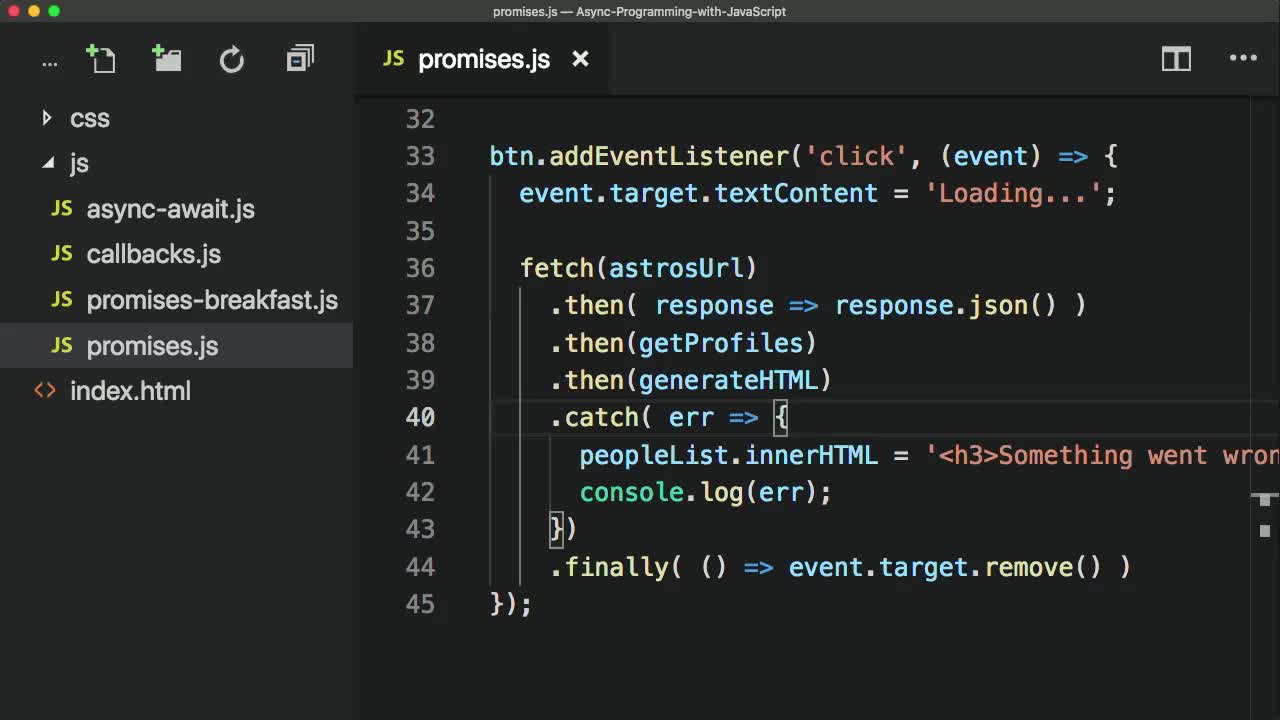Click the HTML icon next to index.html
Viewport: 1280px width, 720px height.
[x=45, y=391]
